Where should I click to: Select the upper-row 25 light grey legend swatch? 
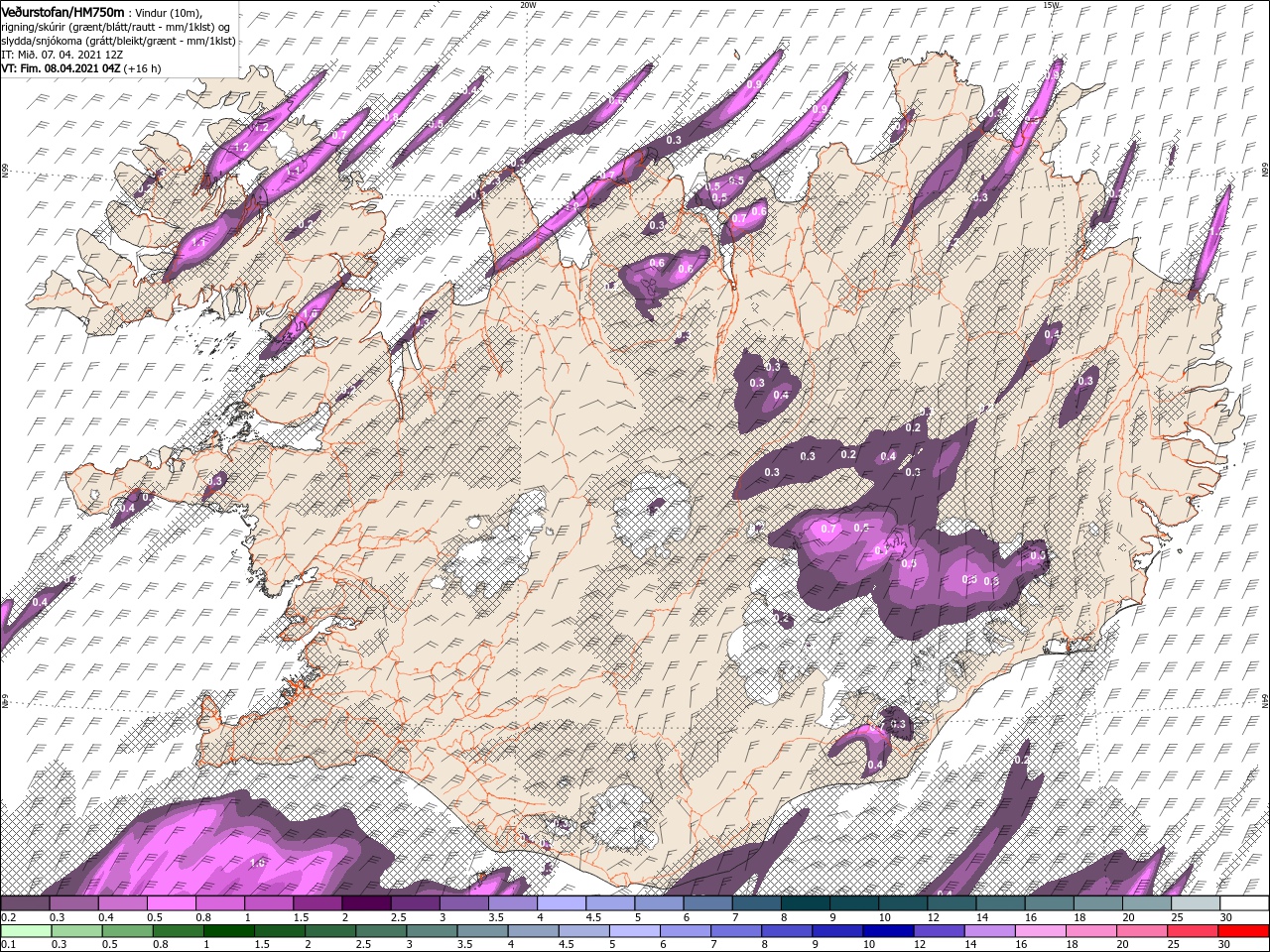pyautogui.click(x=1196, y=902)
